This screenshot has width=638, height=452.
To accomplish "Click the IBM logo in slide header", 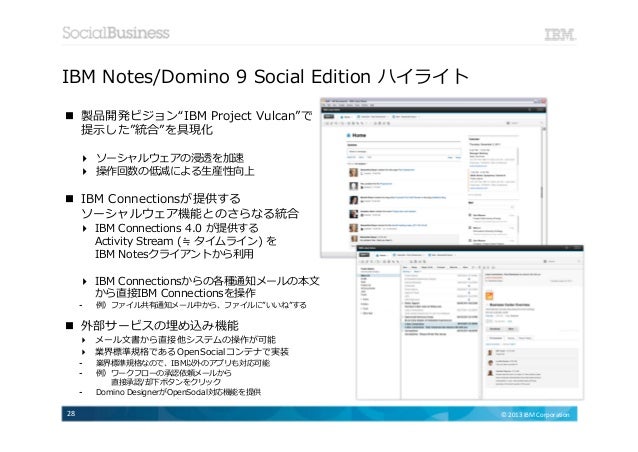I will pyautogui.click(x=560, y=35).
